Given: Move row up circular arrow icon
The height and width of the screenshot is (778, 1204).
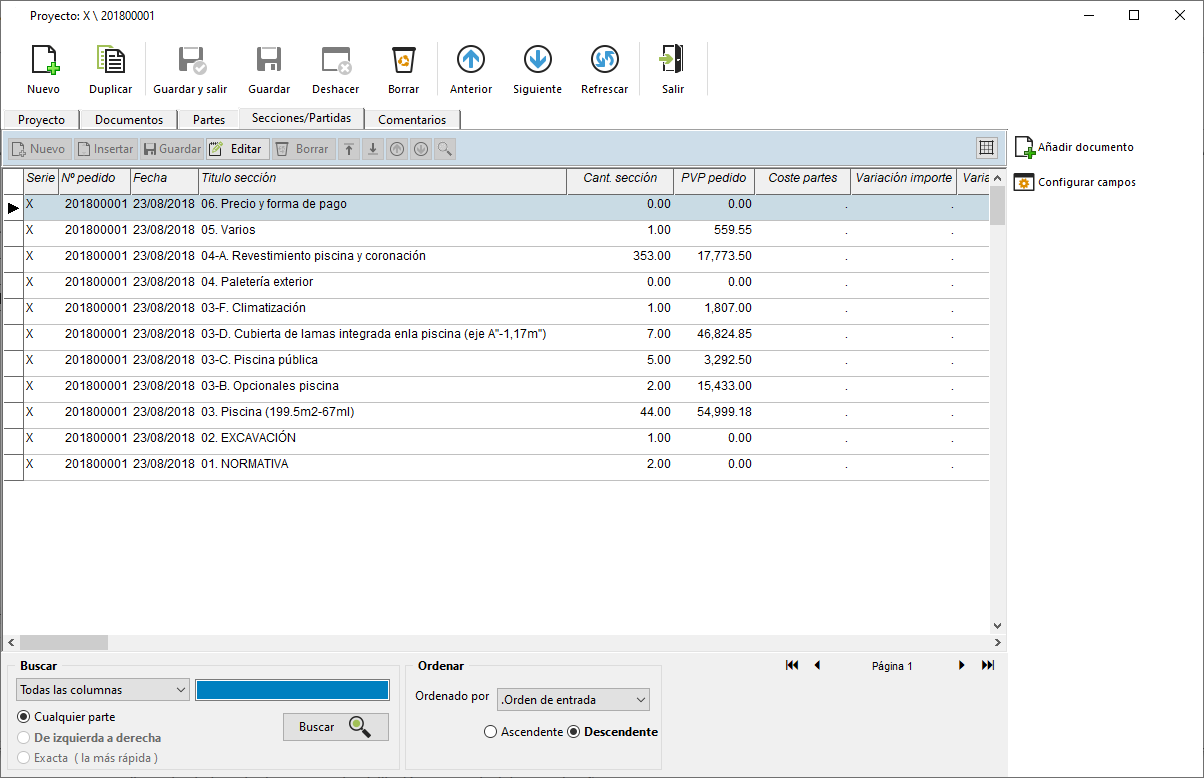Looking at the screenshot, I should [397, 149].
